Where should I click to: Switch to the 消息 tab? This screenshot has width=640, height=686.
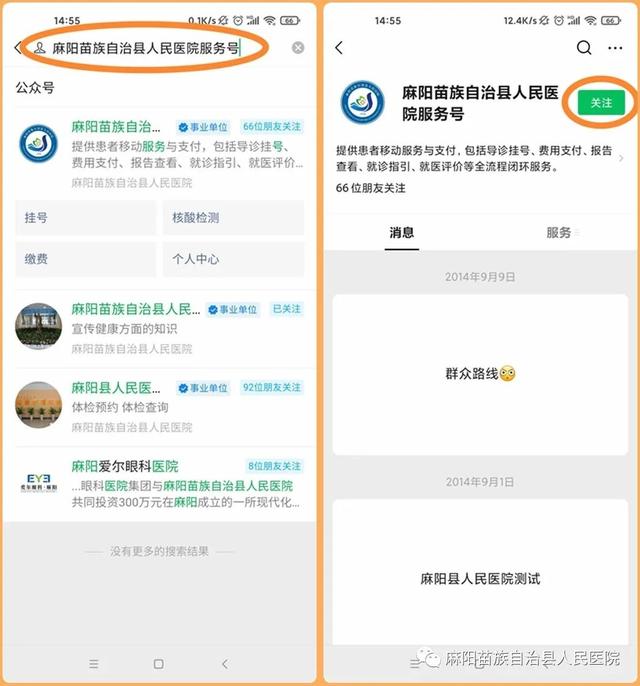(x=402, y=233)
